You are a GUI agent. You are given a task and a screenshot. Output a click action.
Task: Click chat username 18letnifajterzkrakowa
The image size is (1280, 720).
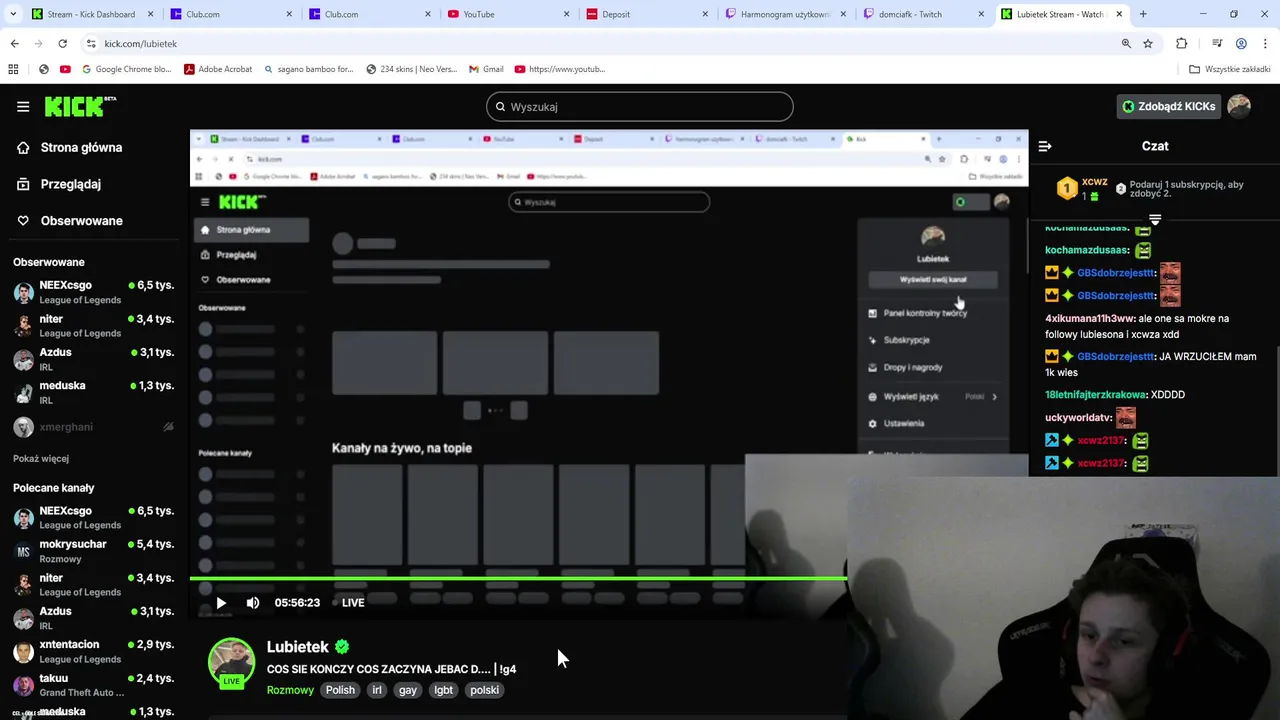[1095, 395]
